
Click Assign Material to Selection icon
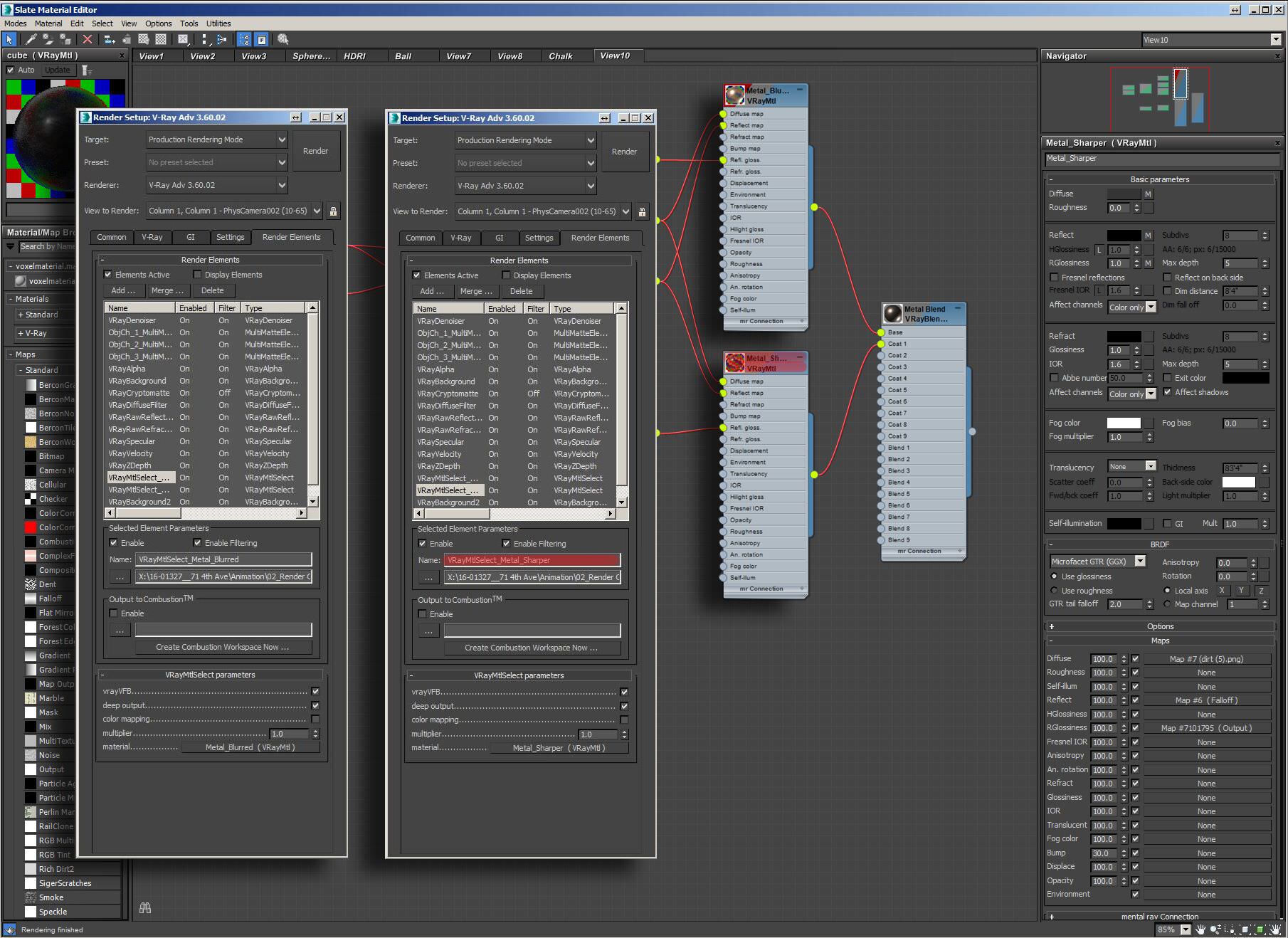tap(65, 39)
